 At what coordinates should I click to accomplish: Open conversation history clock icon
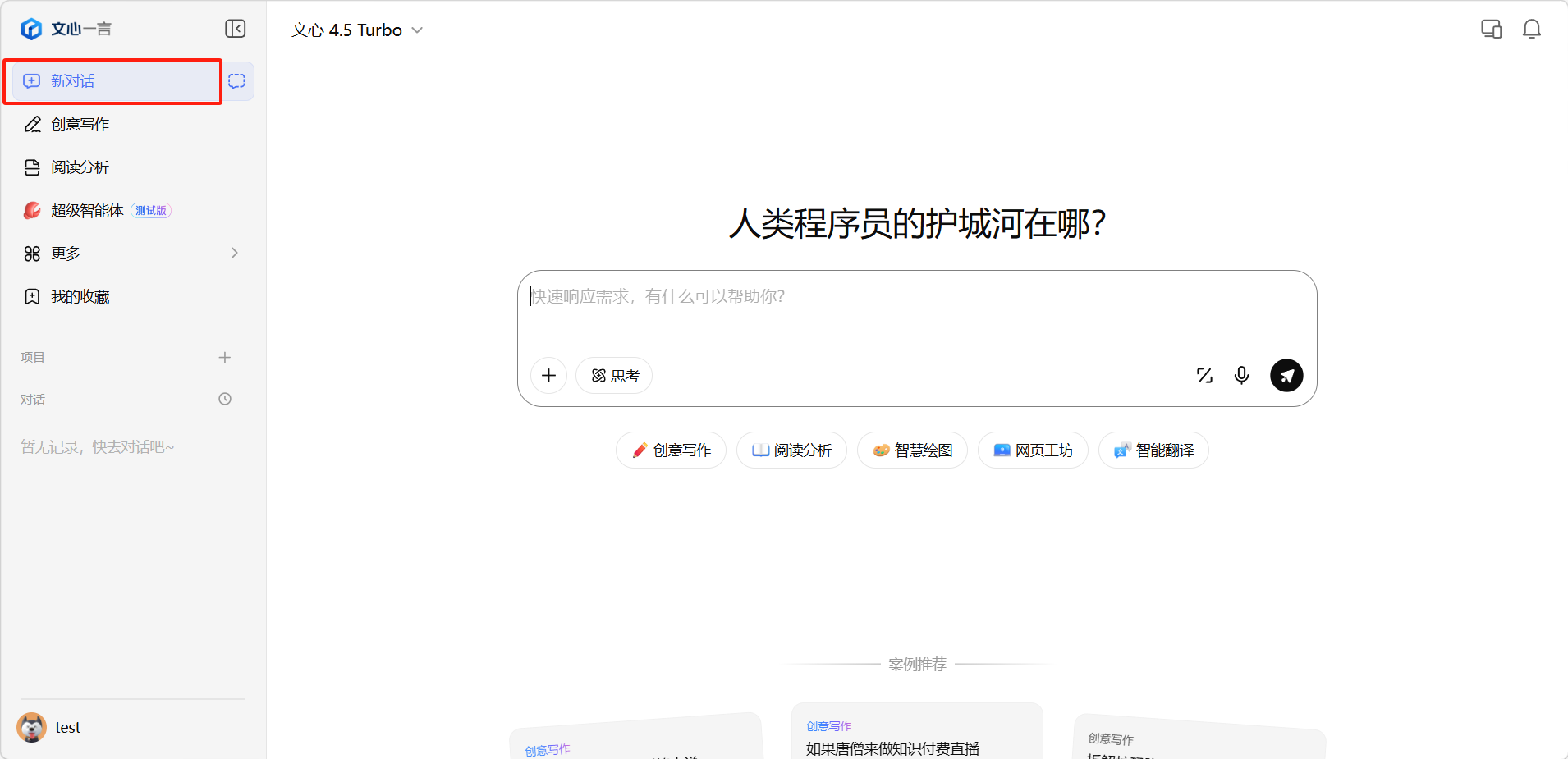click(x=225, y=399)
